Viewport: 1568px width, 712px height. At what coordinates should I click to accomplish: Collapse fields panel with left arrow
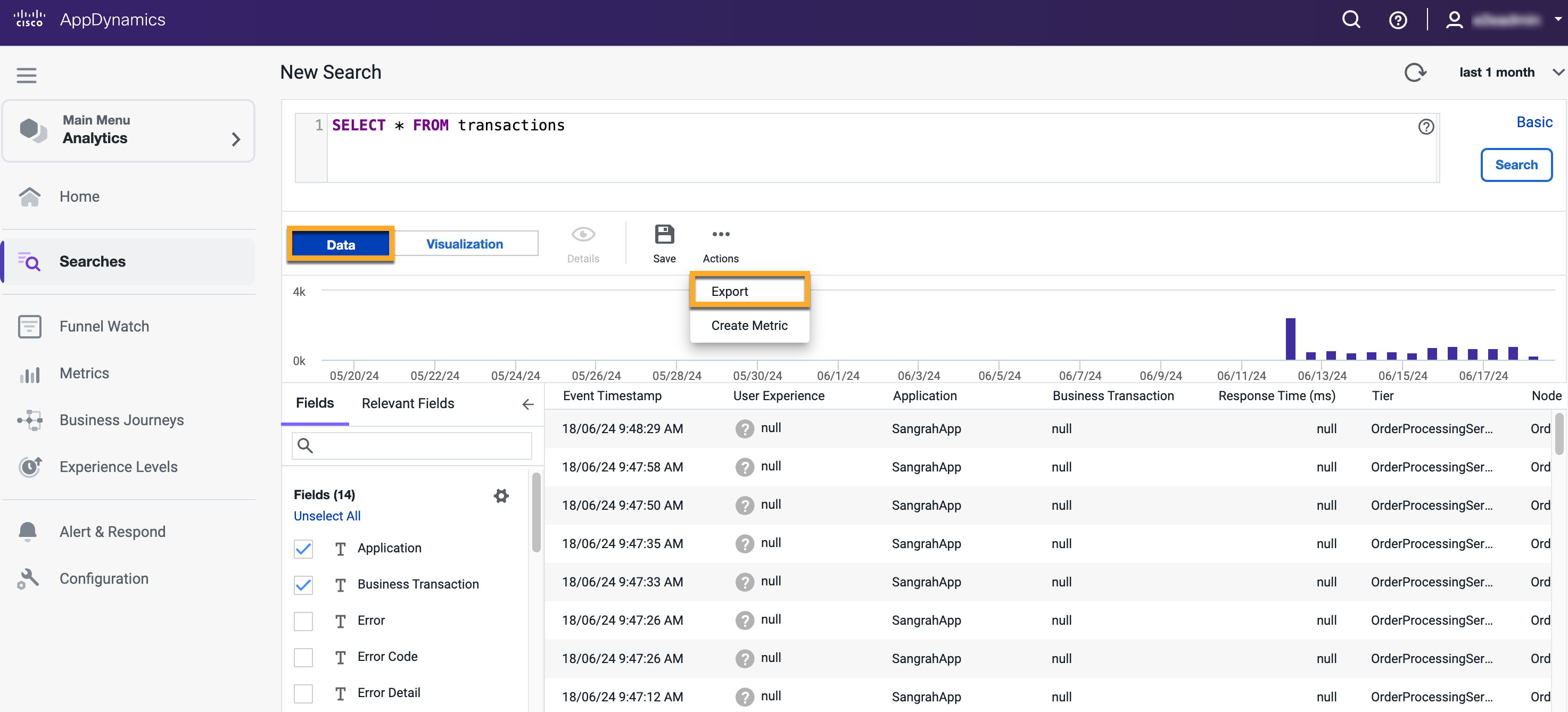[x=528, y=404]
